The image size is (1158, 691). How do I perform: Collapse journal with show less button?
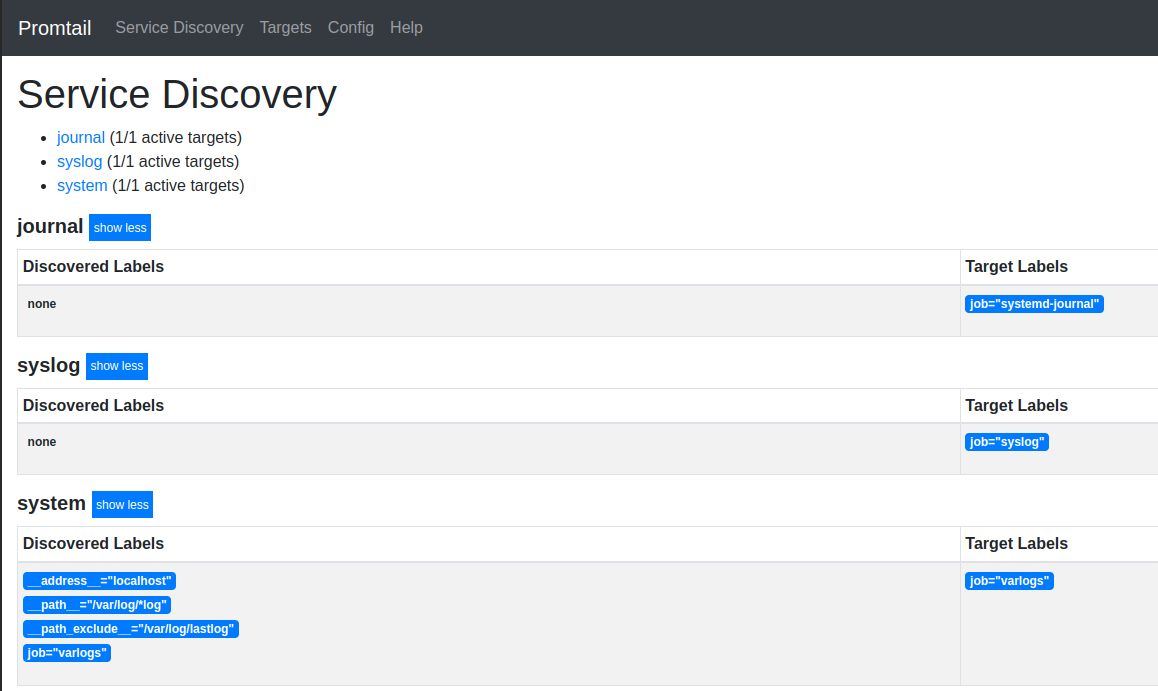pyautogui.click(x=120, y=227)
